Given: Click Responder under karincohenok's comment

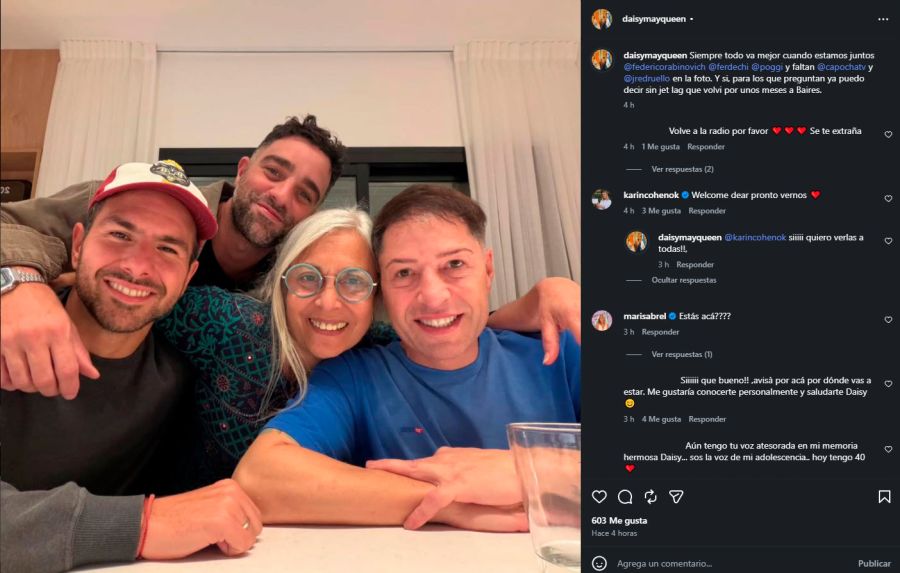Looking at the screenshot, I should click(707, 211).
